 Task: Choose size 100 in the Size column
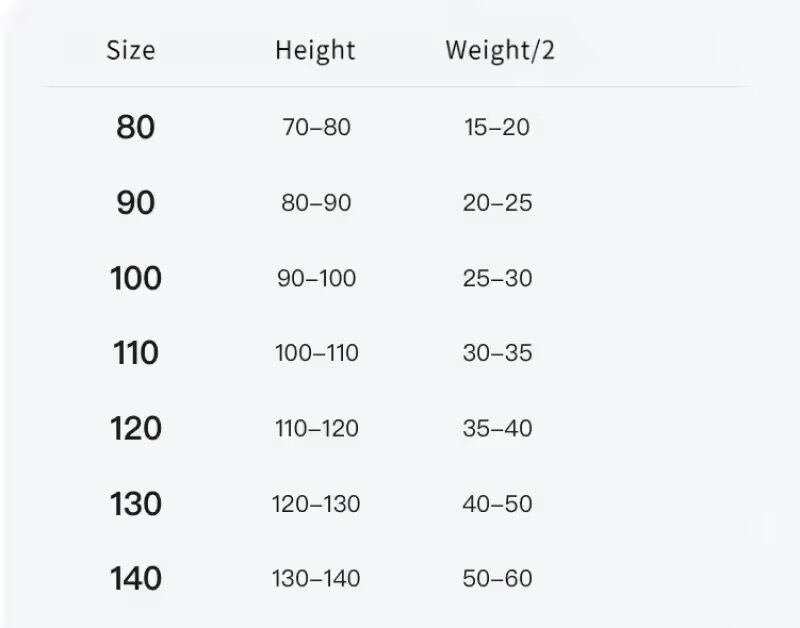point(136,278)
